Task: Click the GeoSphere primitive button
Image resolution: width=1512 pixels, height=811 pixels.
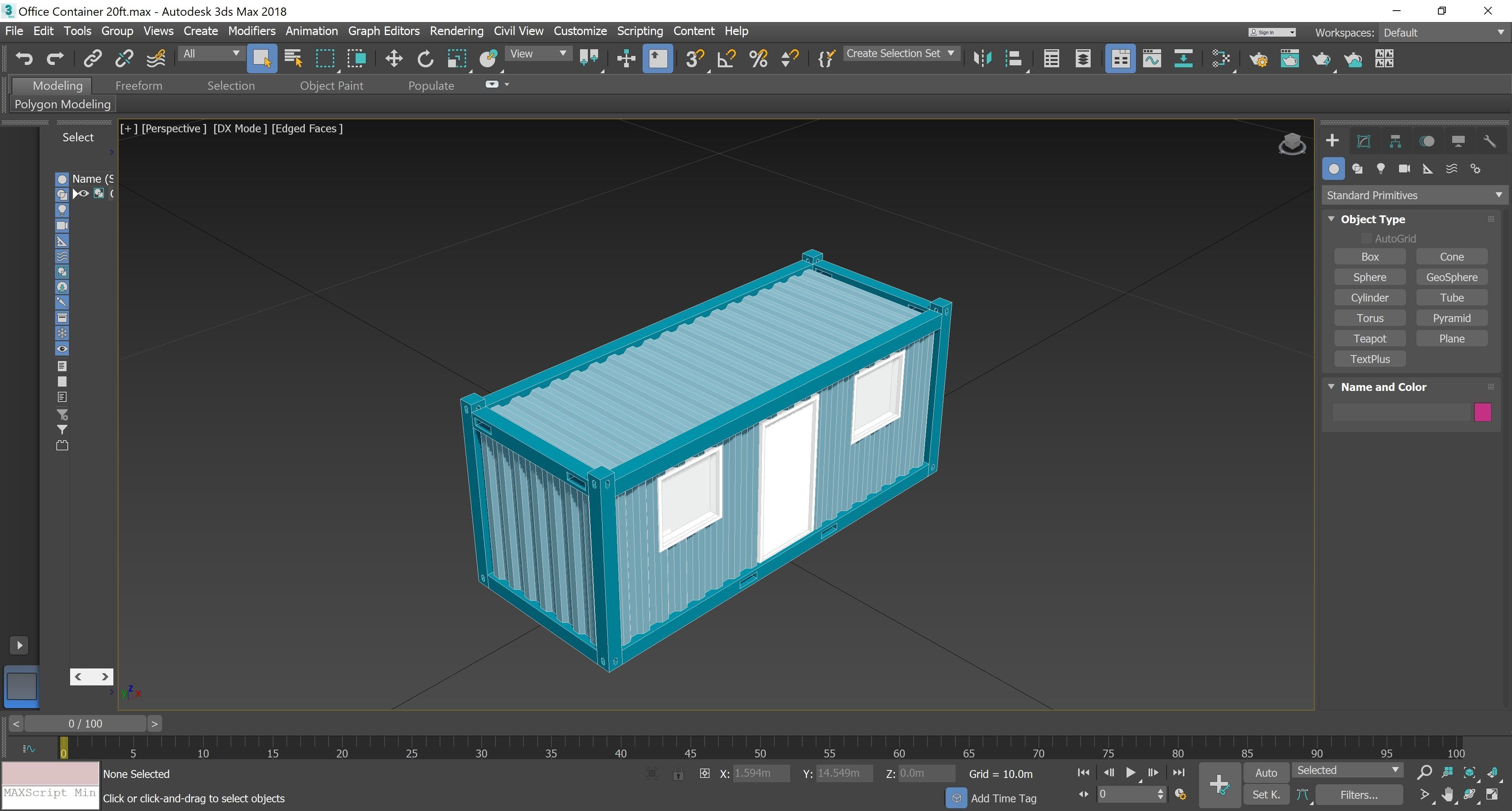Action: 1451,277
